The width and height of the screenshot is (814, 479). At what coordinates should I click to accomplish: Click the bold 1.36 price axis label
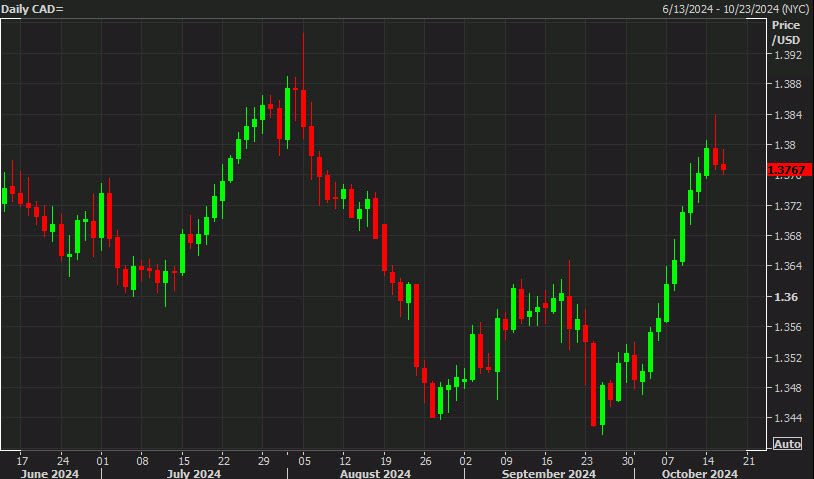tap(785, 297)
